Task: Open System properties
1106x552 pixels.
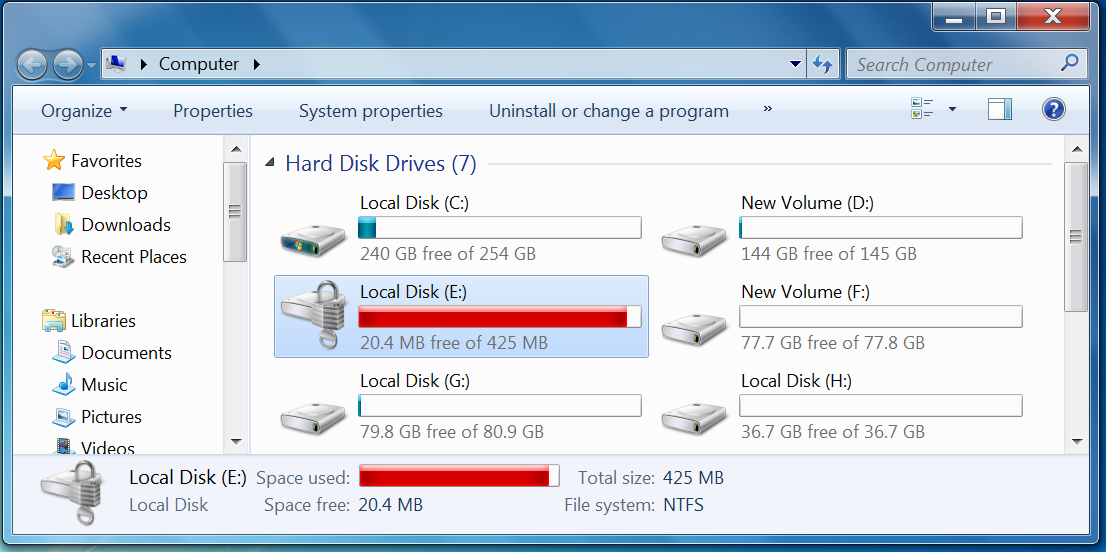Action: (x=371, y=111)
